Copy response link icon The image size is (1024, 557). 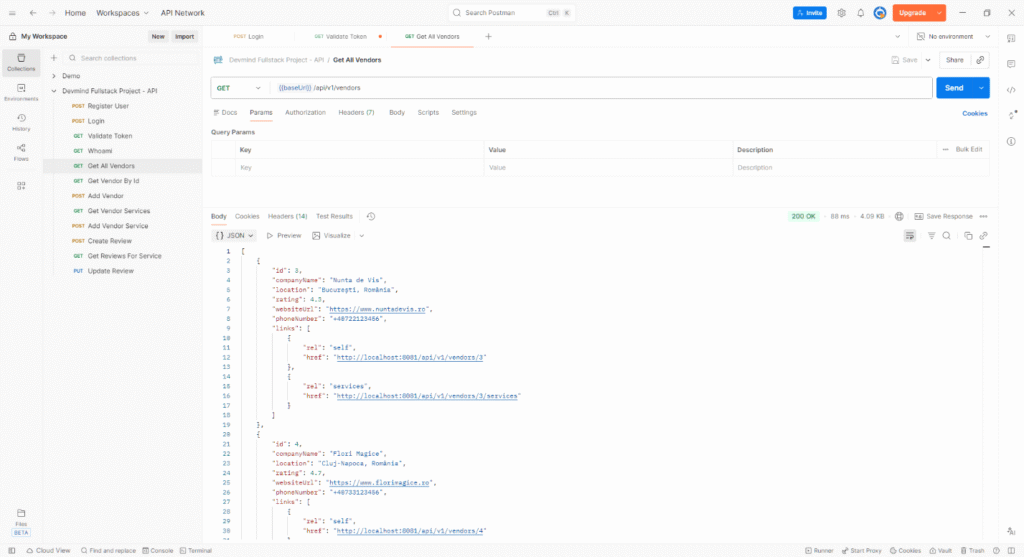(984, 236)
